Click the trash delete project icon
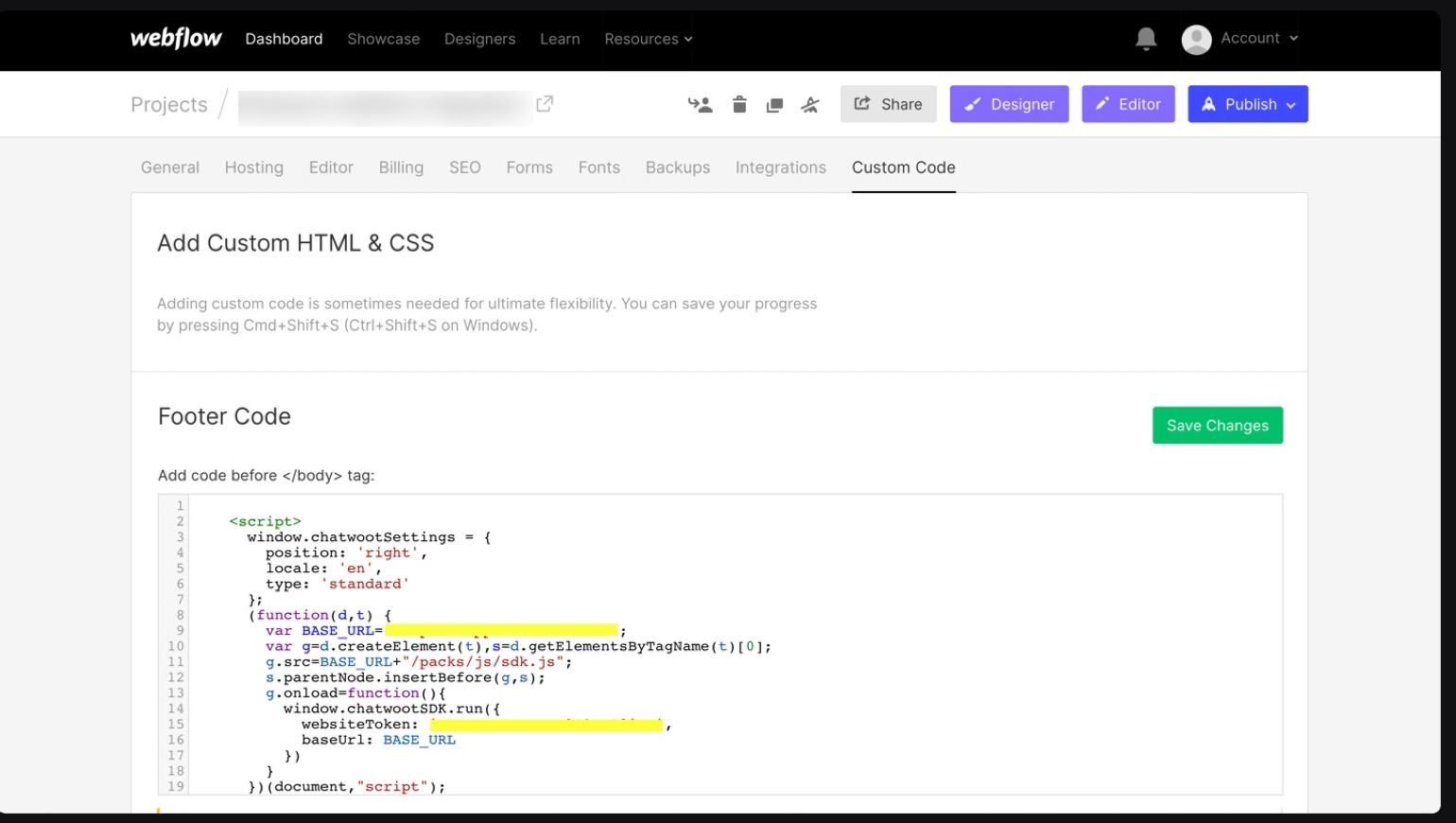Screen dimensions: 1456x823 [x=739, y=105]
